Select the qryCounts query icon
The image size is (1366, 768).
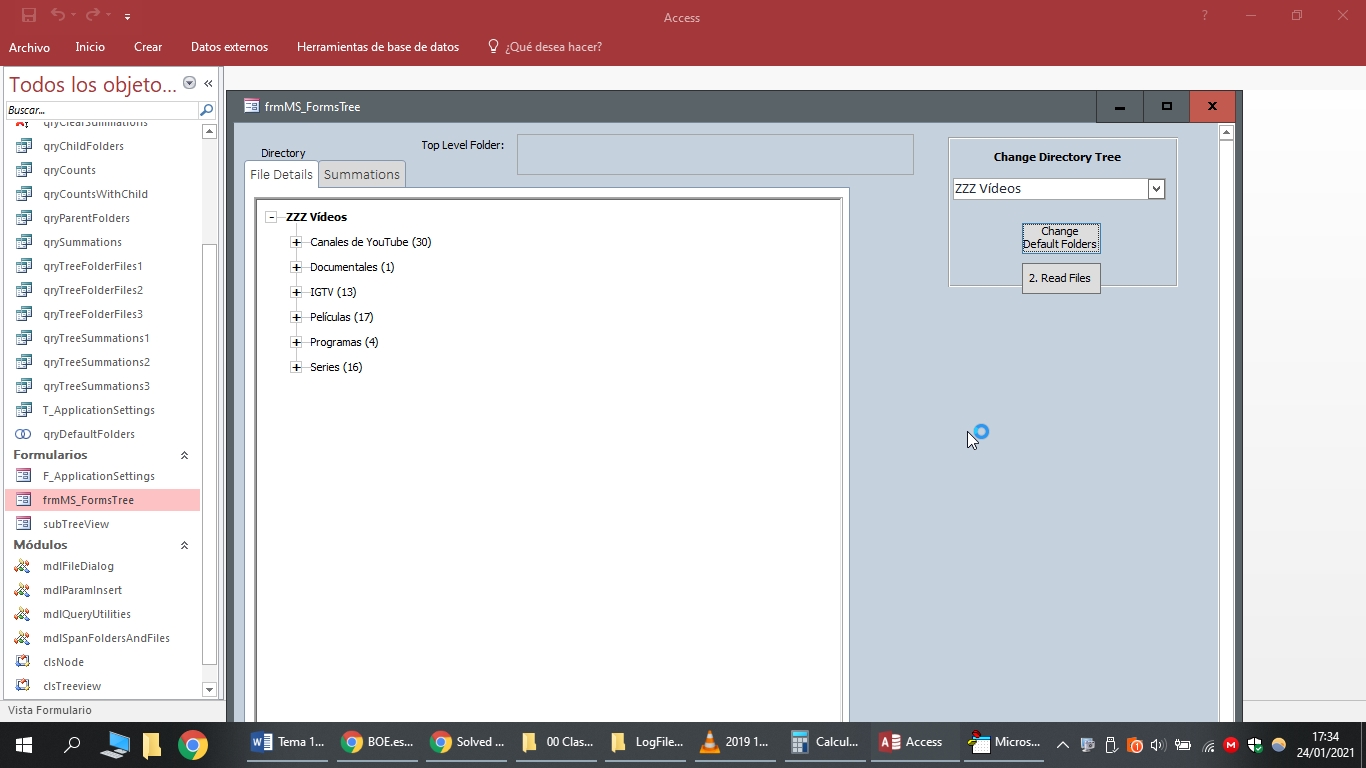coord(24,170)
